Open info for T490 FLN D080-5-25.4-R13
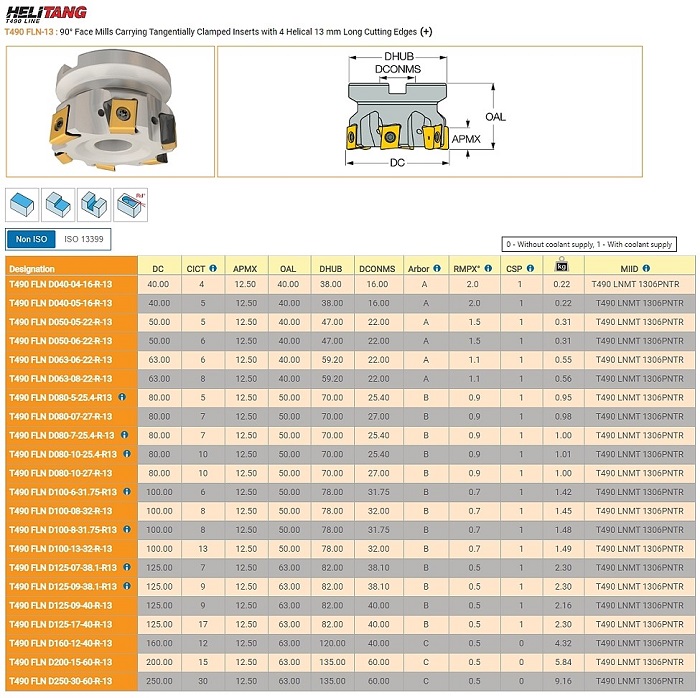The width and height of the screenshot is (700, 698). (x=122, y=397)
